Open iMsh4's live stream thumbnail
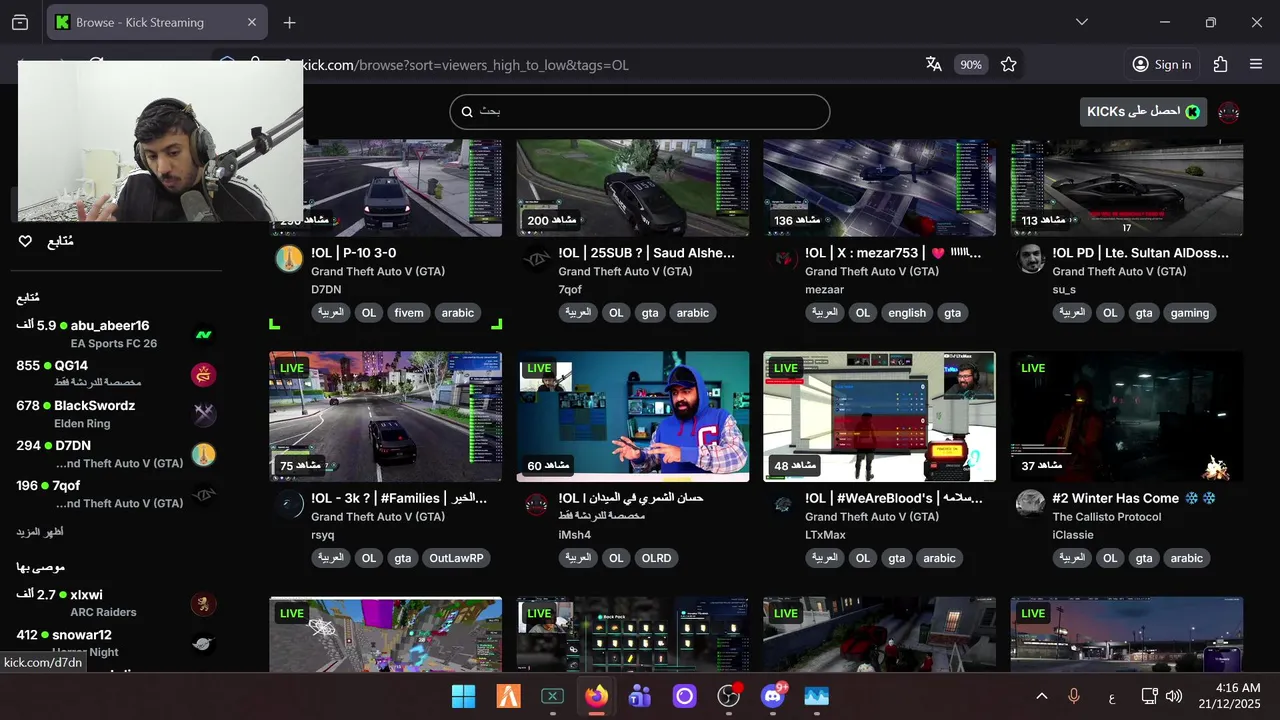 (632, 416)
